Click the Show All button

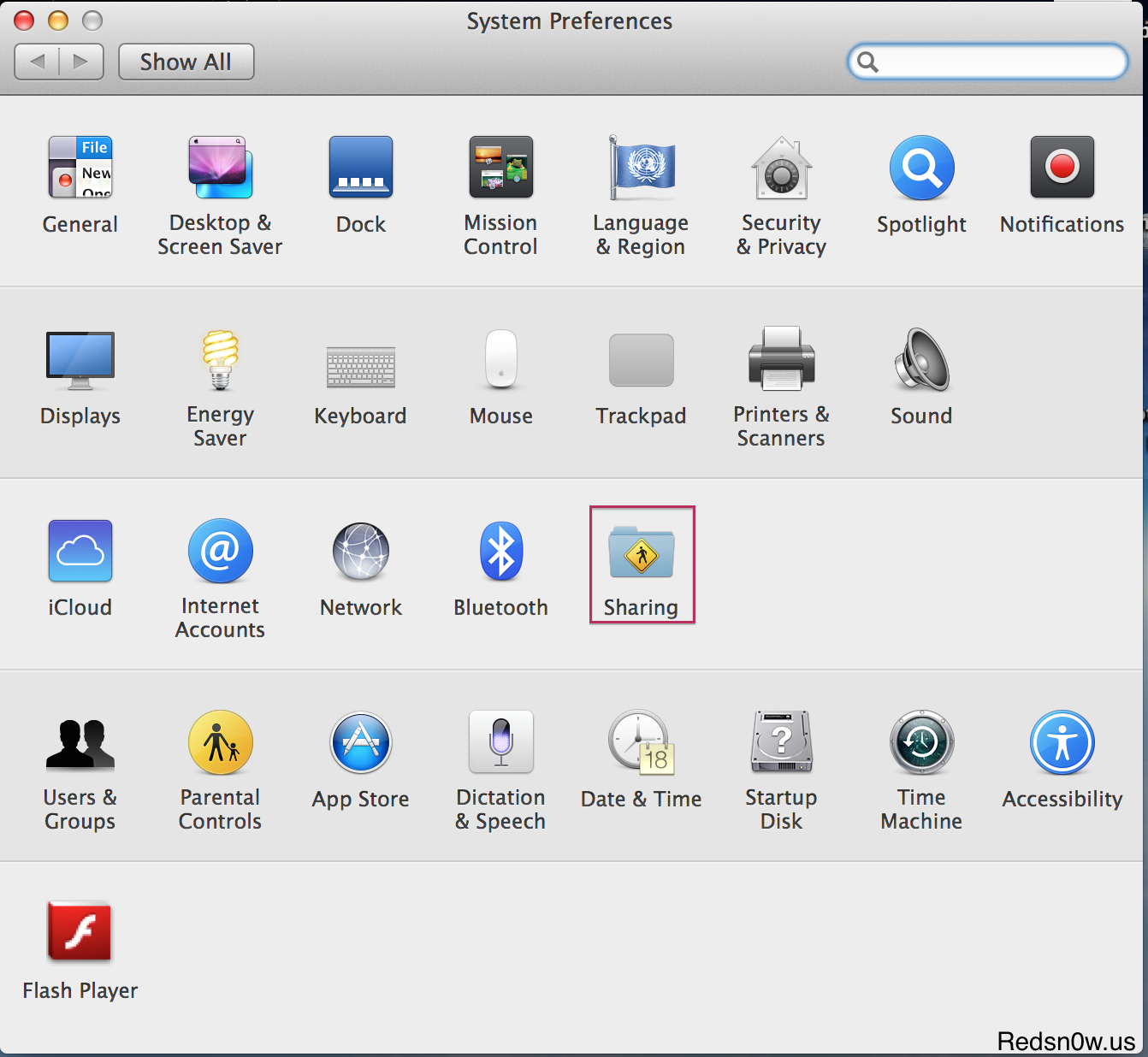pyautogui.click(x=186, y=62)
